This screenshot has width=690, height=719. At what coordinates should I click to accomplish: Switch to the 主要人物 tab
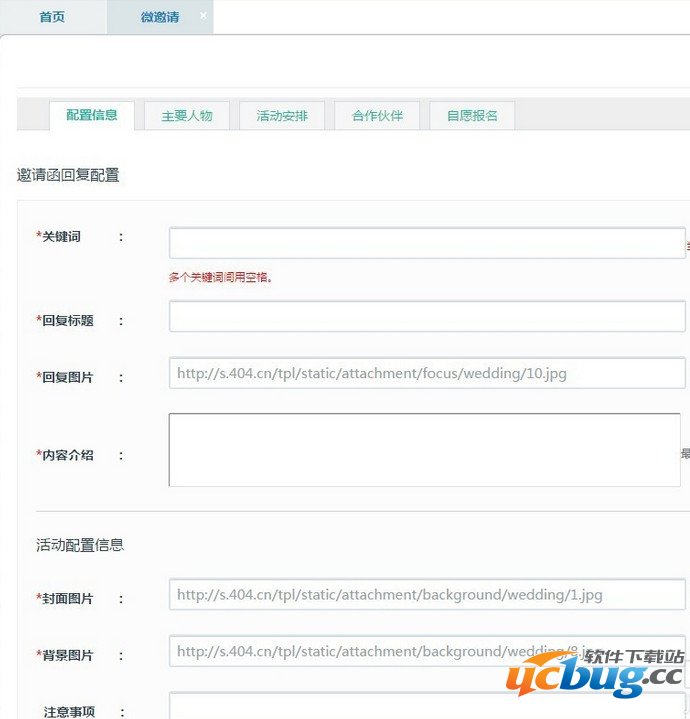point(187,116)
